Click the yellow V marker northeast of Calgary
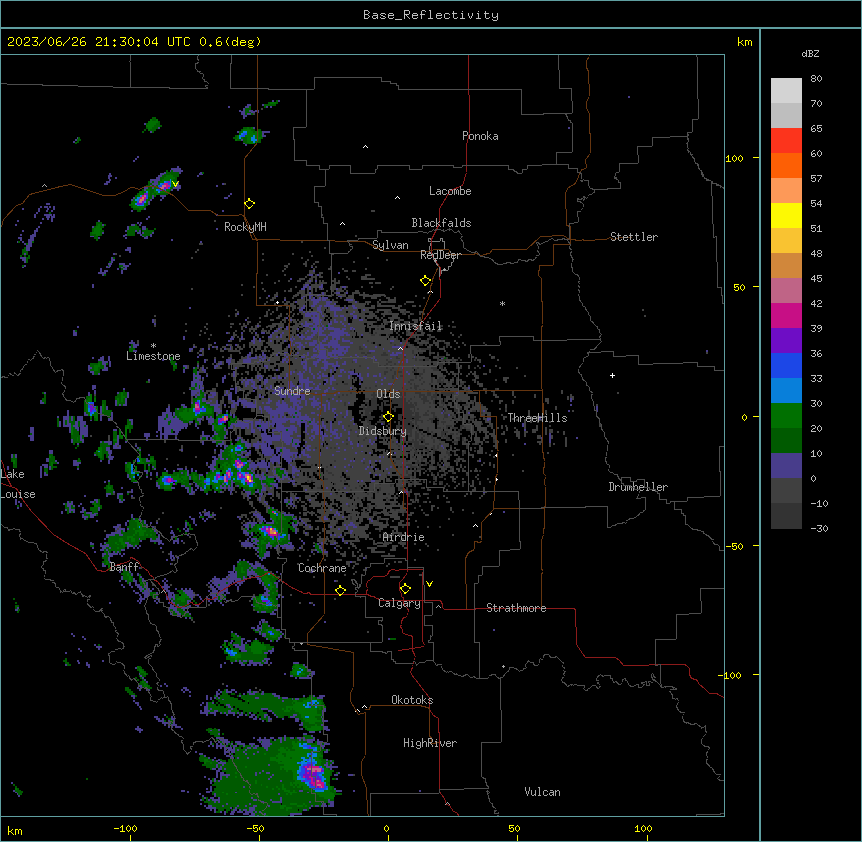 click(x=429, y=584)
